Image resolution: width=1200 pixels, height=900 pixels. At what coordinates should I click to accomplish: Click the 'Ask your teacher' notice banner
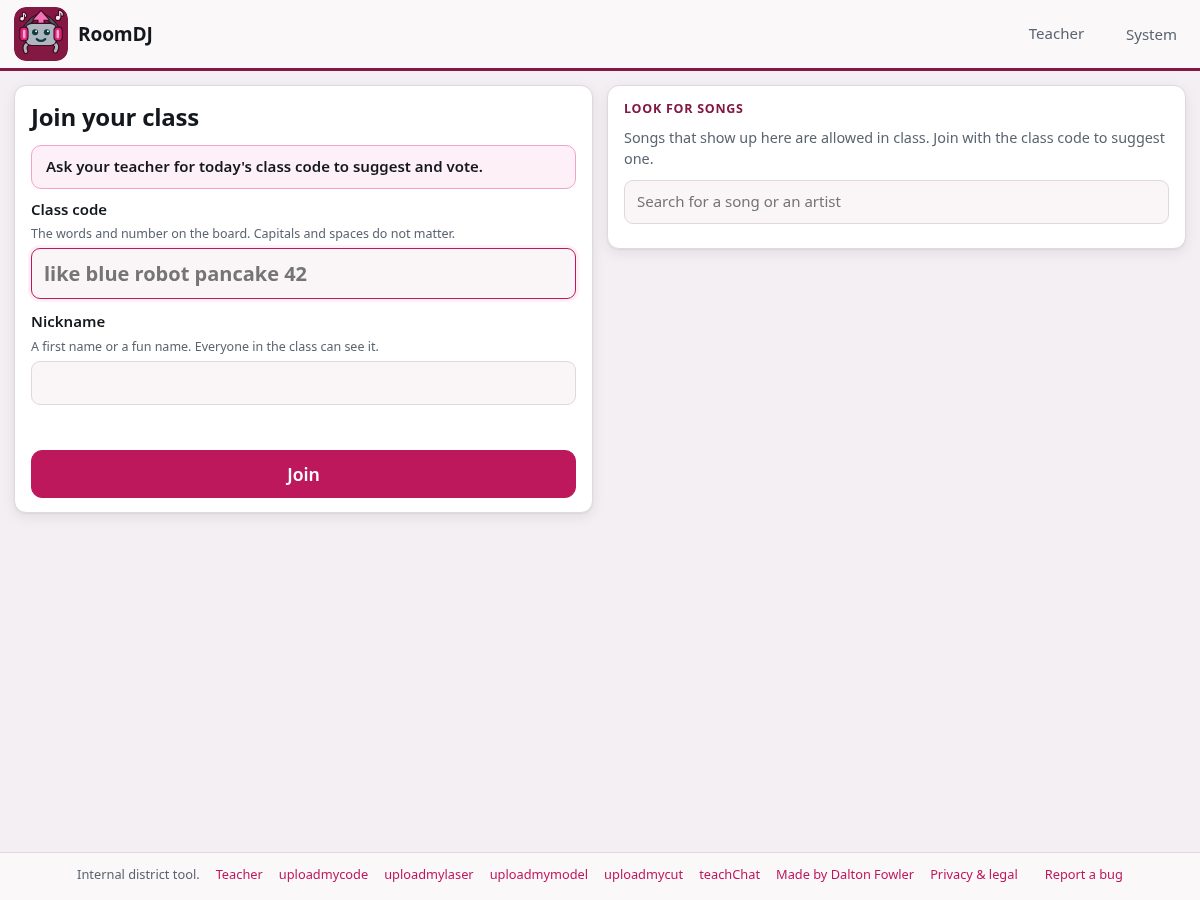tap(303, 167)
